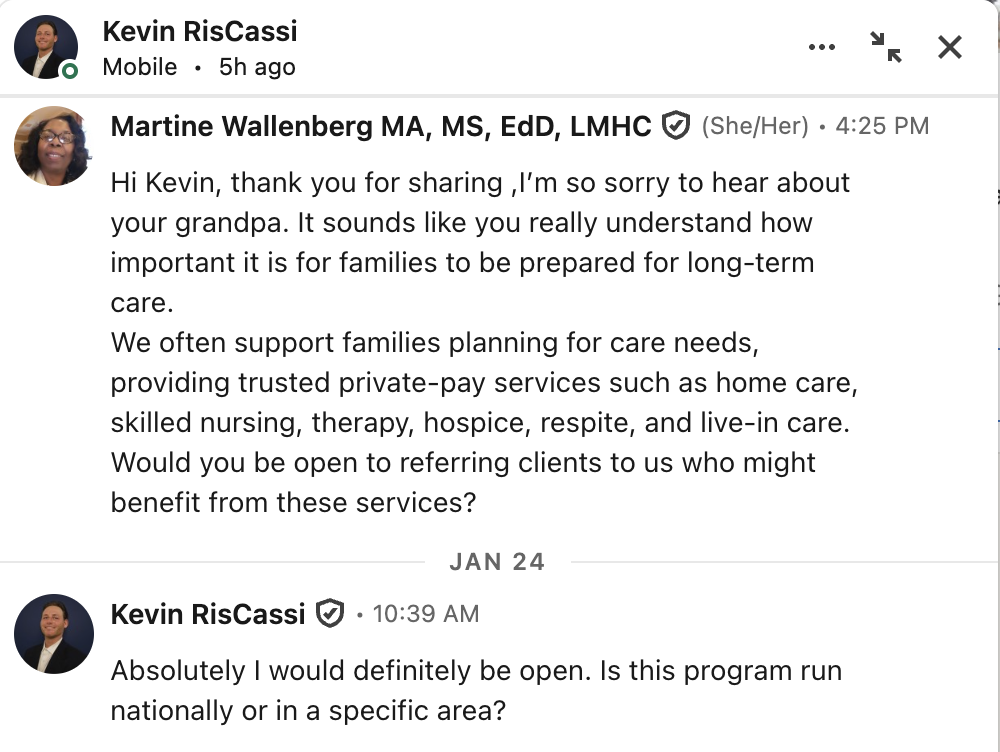
Task: Click the "Mobile • 5h ago" status text
Action: (199, 67)
